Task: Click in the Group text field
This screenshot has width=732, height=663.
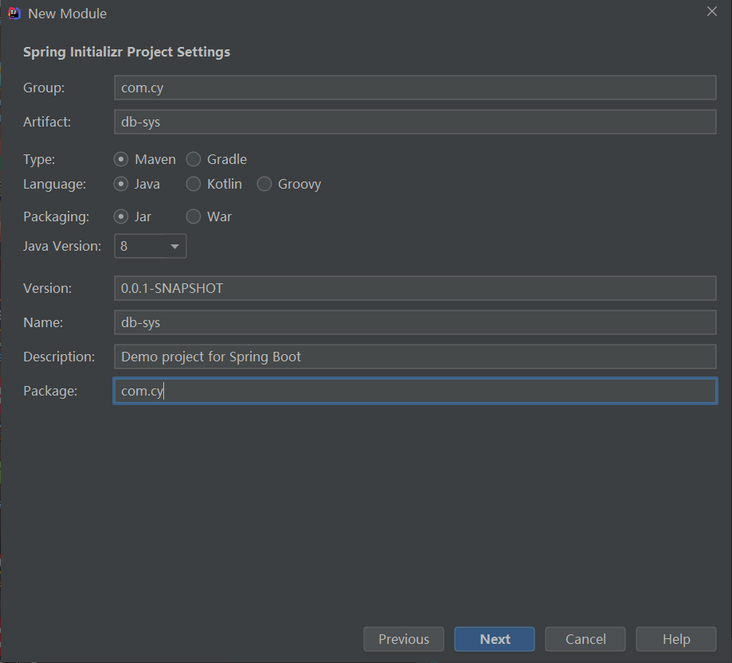Action: tap(415, 88)
